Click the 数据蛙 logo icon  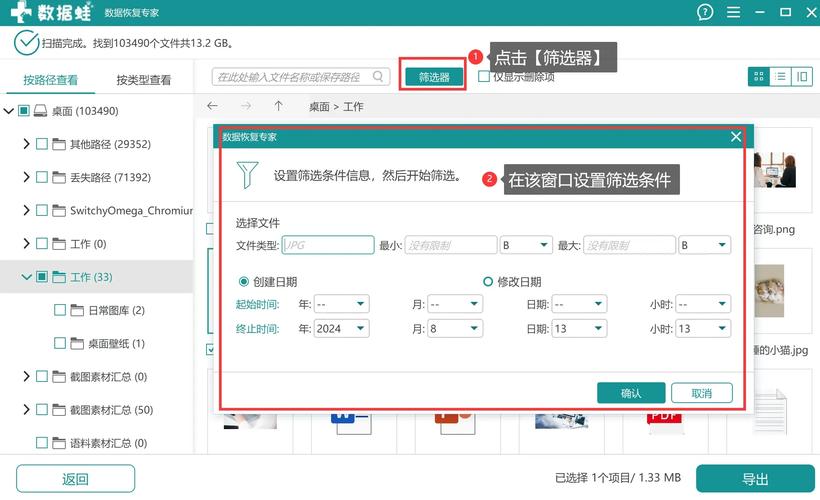(x=21, y=12)
